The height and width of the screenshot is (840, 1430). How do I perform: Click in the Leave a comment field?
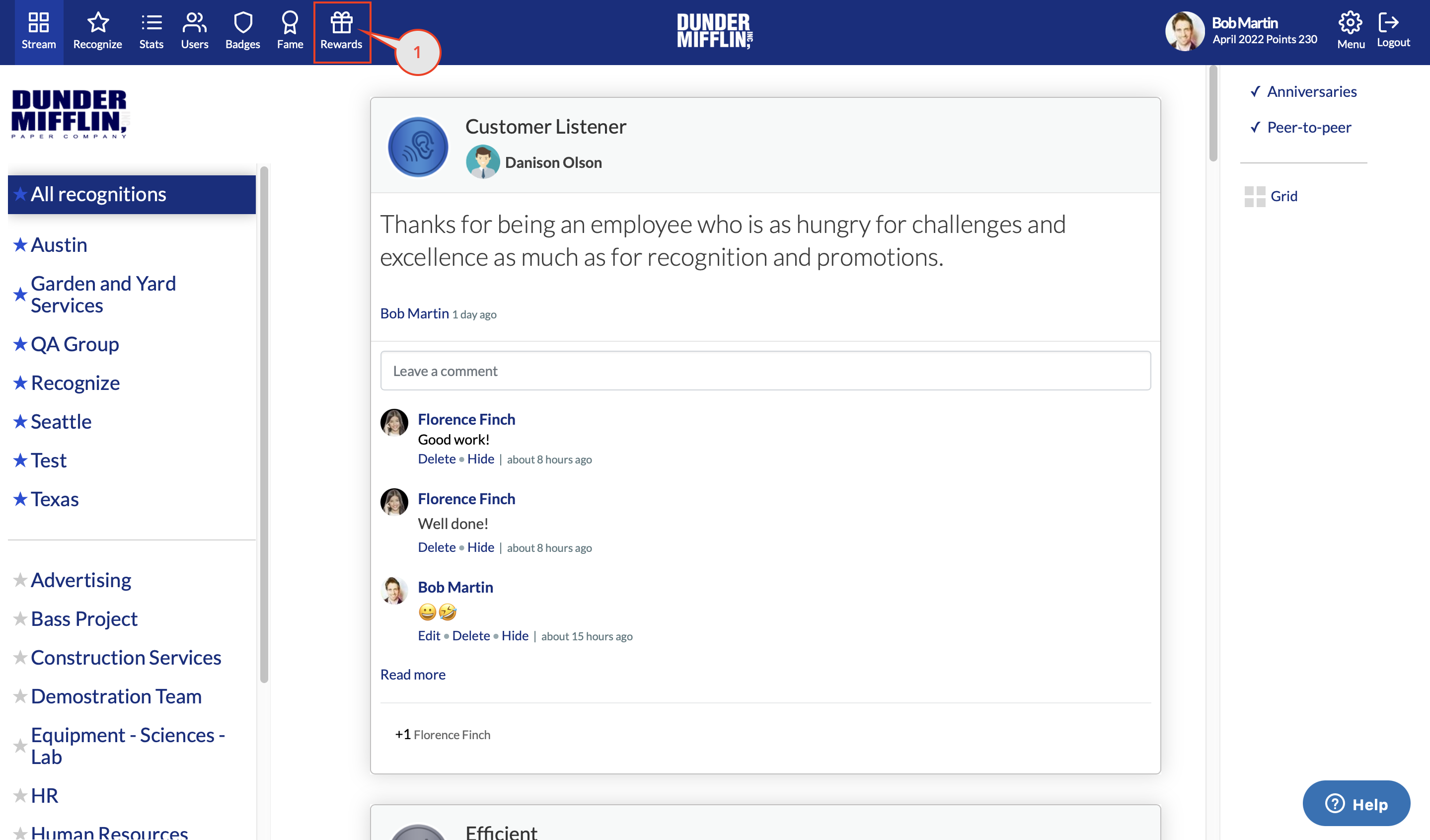click(x=765, y=371)
